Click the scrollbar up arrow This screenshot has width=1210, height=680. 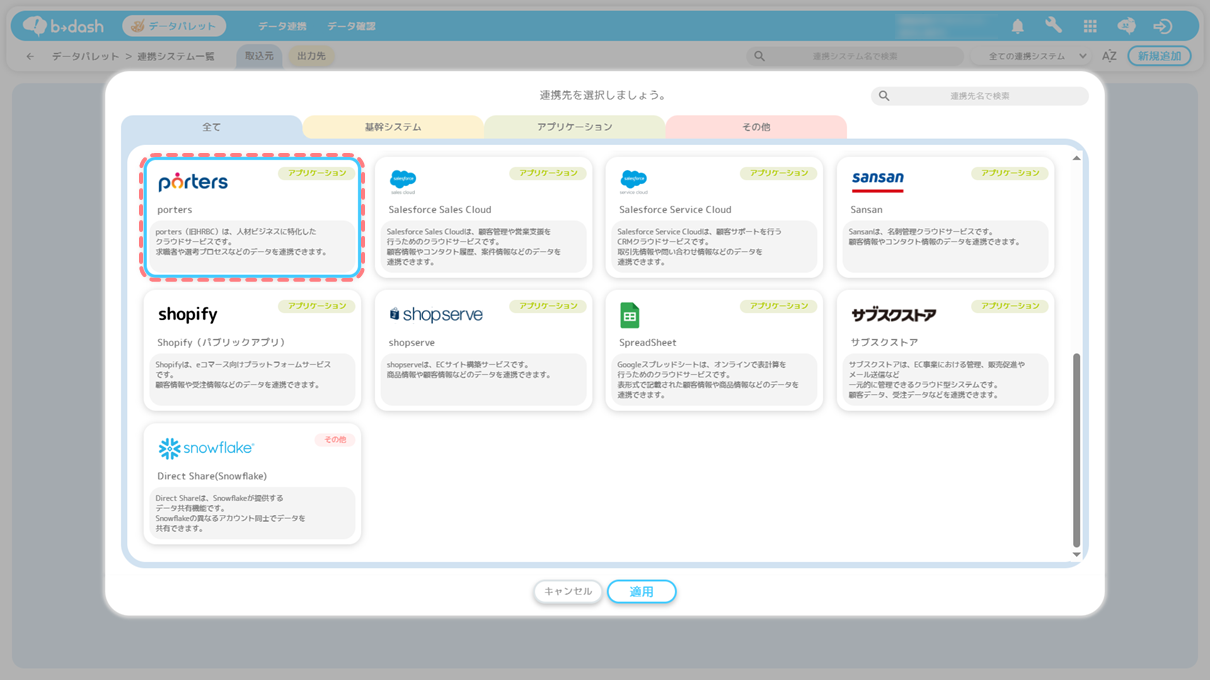coord(1076,158)
